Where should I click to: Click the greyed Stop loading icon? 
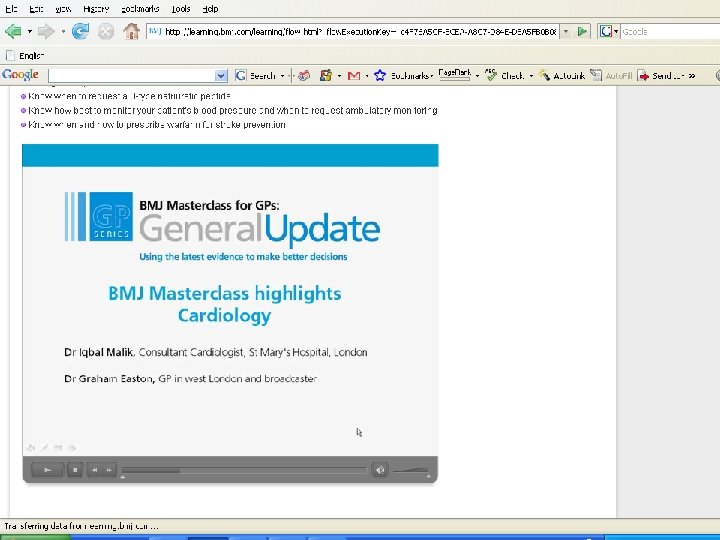pos(106,32)
